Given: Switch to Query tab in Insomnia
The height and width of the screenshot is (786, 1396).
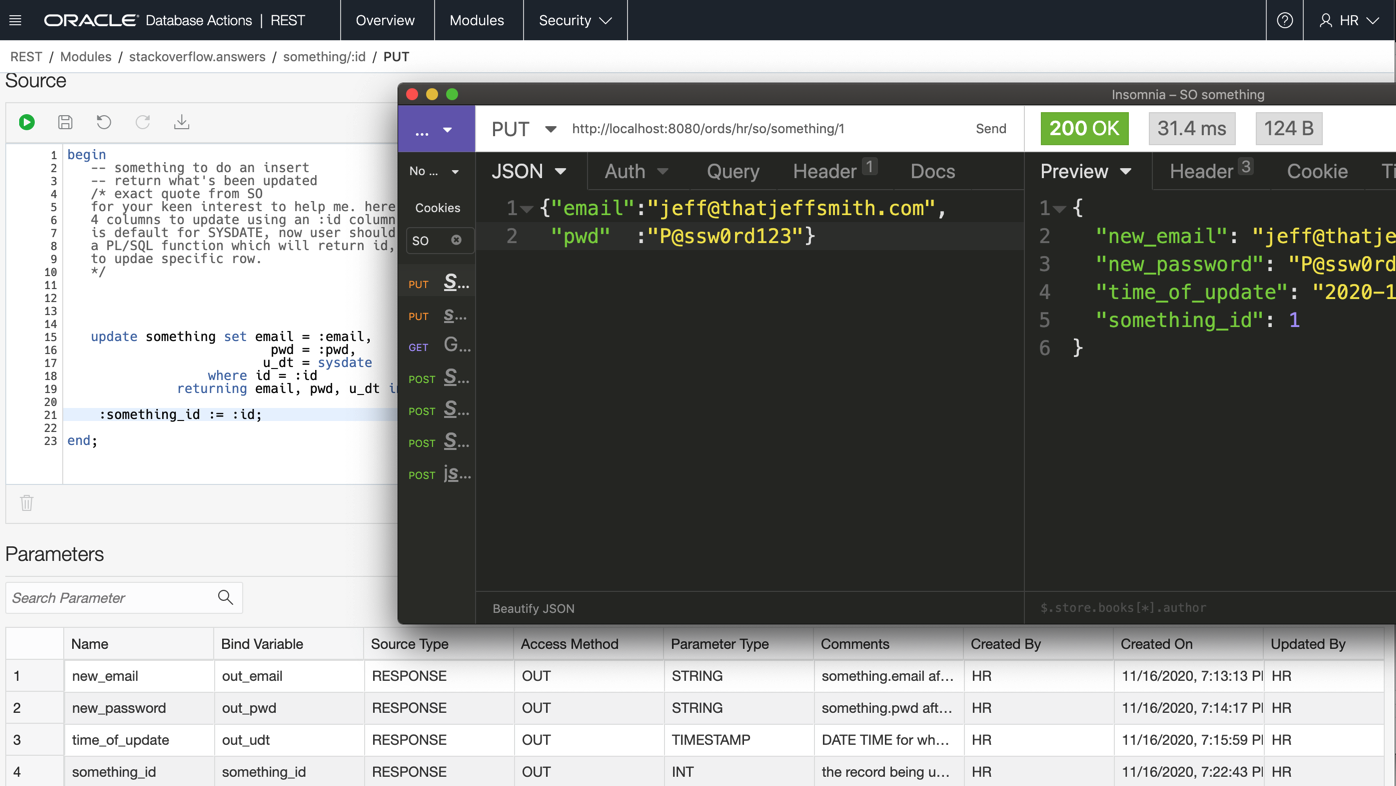Looking at the screenshot, I should point(733,171).
